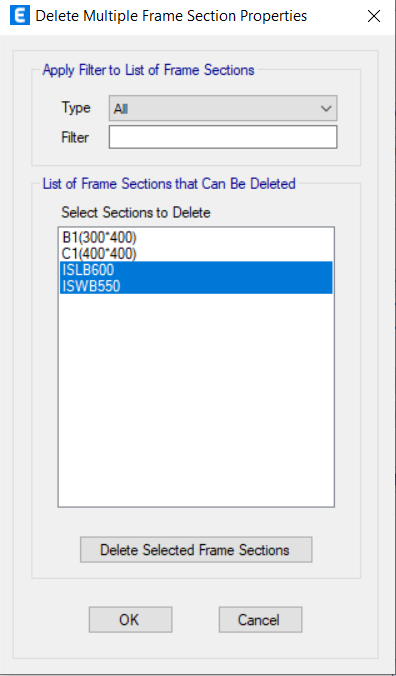The height and width of the screenshot is (676, 396).
Task: Click the Type label
Action: pyautogui.click(x=76, y=108)
